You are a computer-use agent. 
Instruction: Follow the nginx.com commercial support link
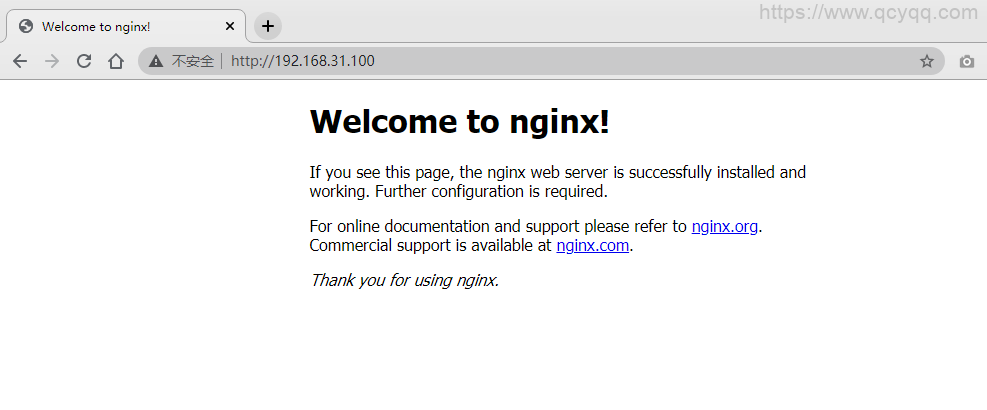592,245
